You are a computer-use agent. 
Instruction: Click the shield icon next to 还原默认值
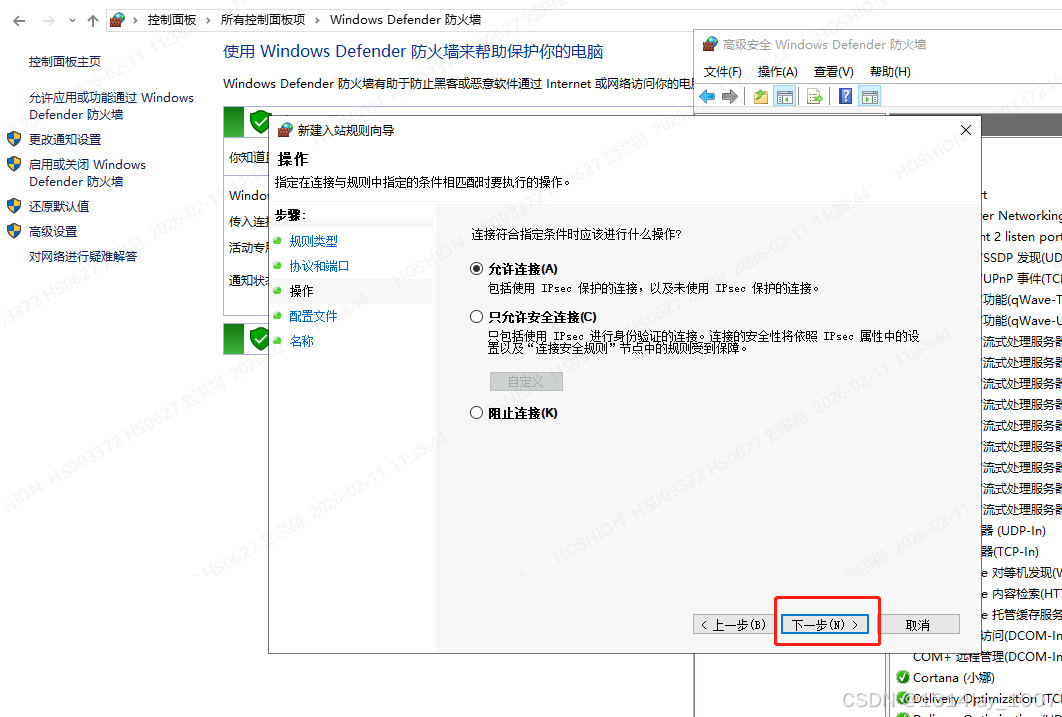tap(14, 206)
